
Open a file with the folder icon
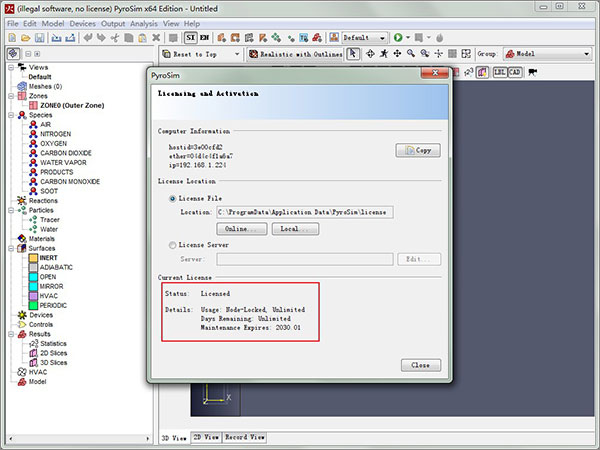26,38
